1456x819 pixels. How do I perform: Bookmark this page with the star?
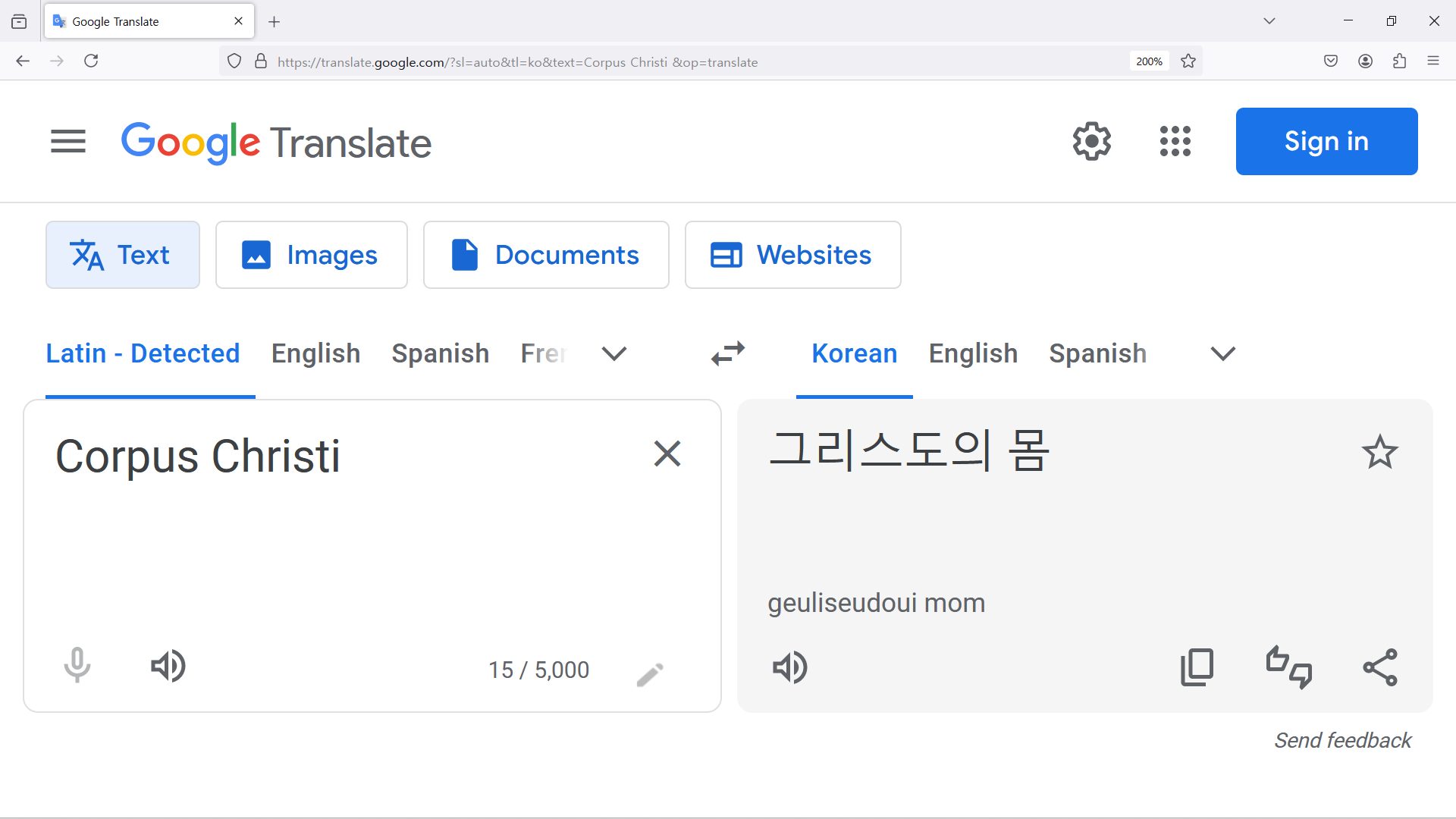click(1188, 61)
